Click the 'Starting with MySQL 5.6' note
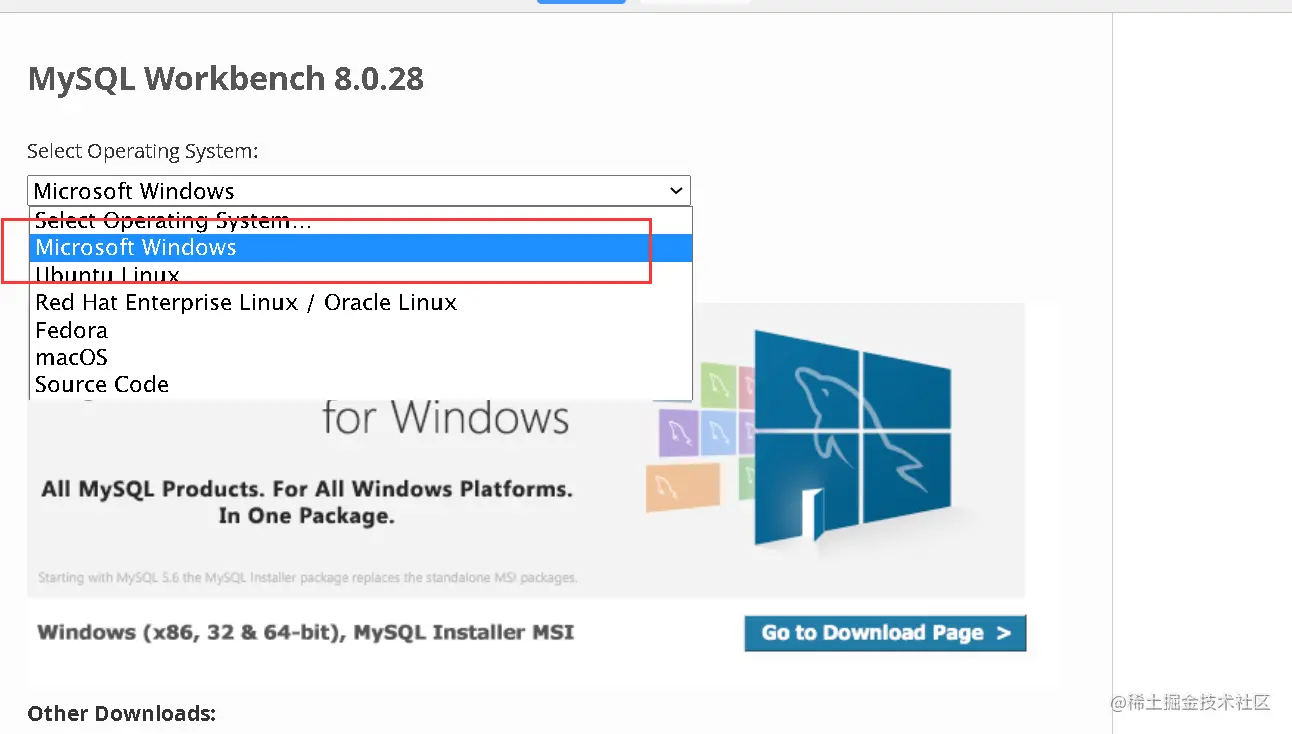 (307, 578)
